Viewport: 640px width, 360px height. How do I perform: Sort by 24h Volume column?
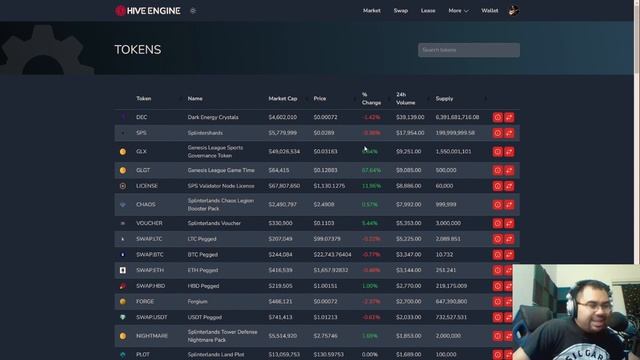coord(405,99)
